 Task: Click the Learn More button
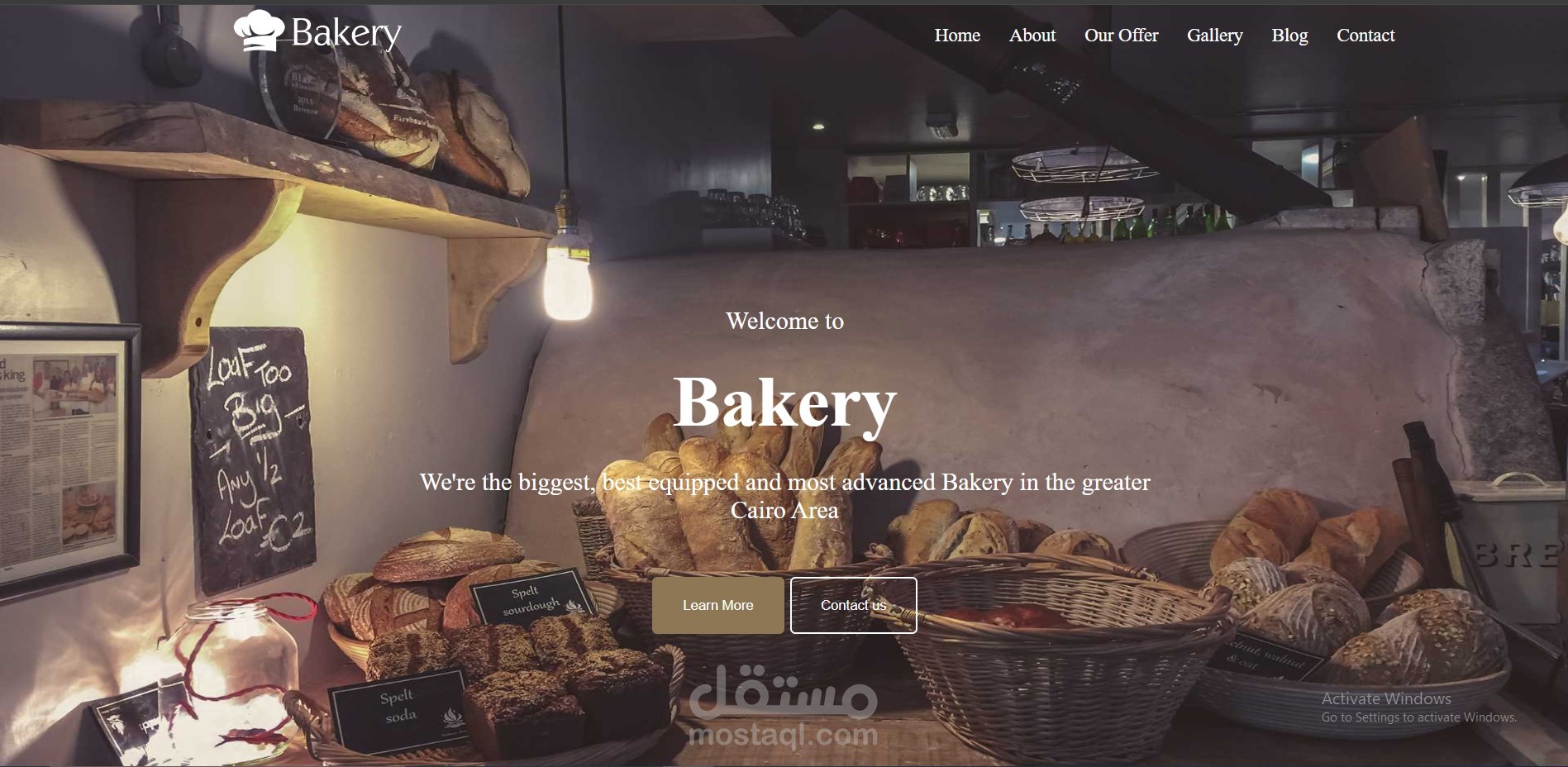(x=718, y=605)
